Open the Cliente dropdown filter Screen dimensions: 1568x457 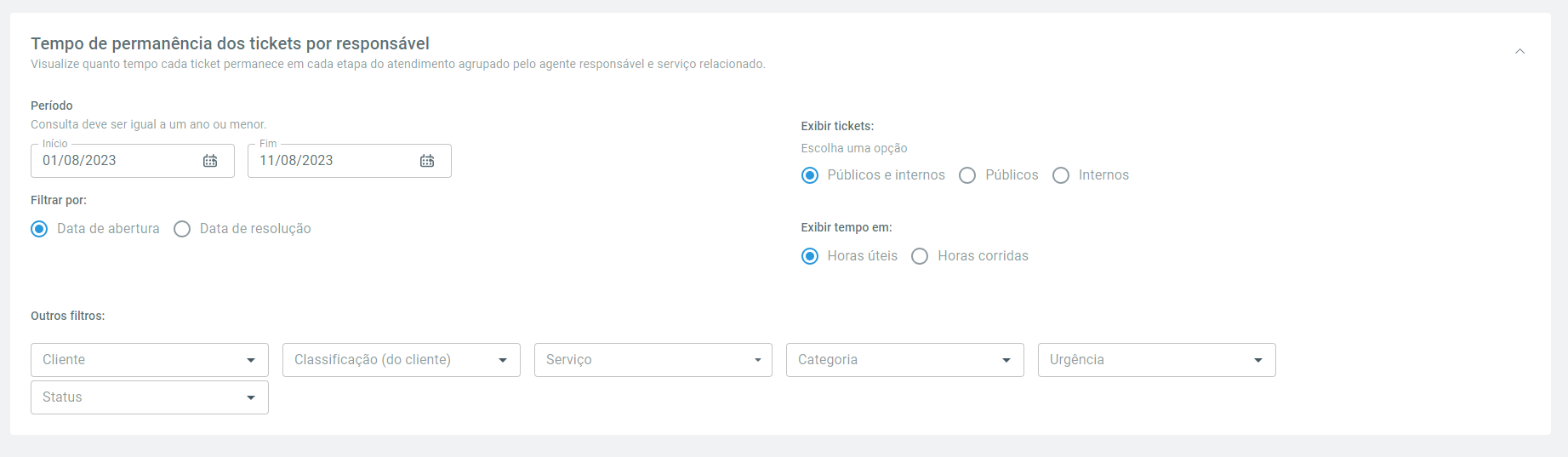[150, 360]
